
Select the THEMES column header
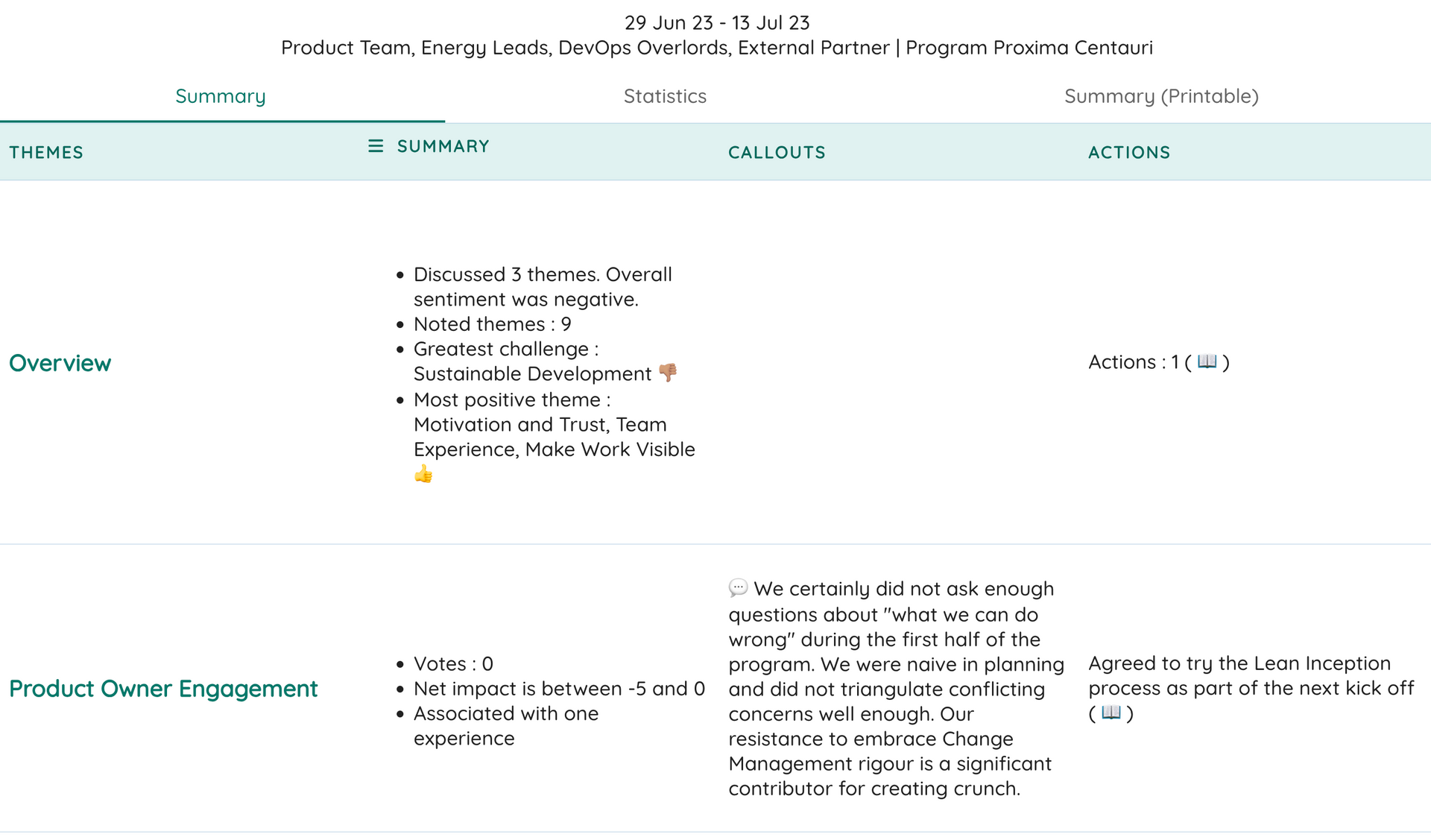point(46,152)
